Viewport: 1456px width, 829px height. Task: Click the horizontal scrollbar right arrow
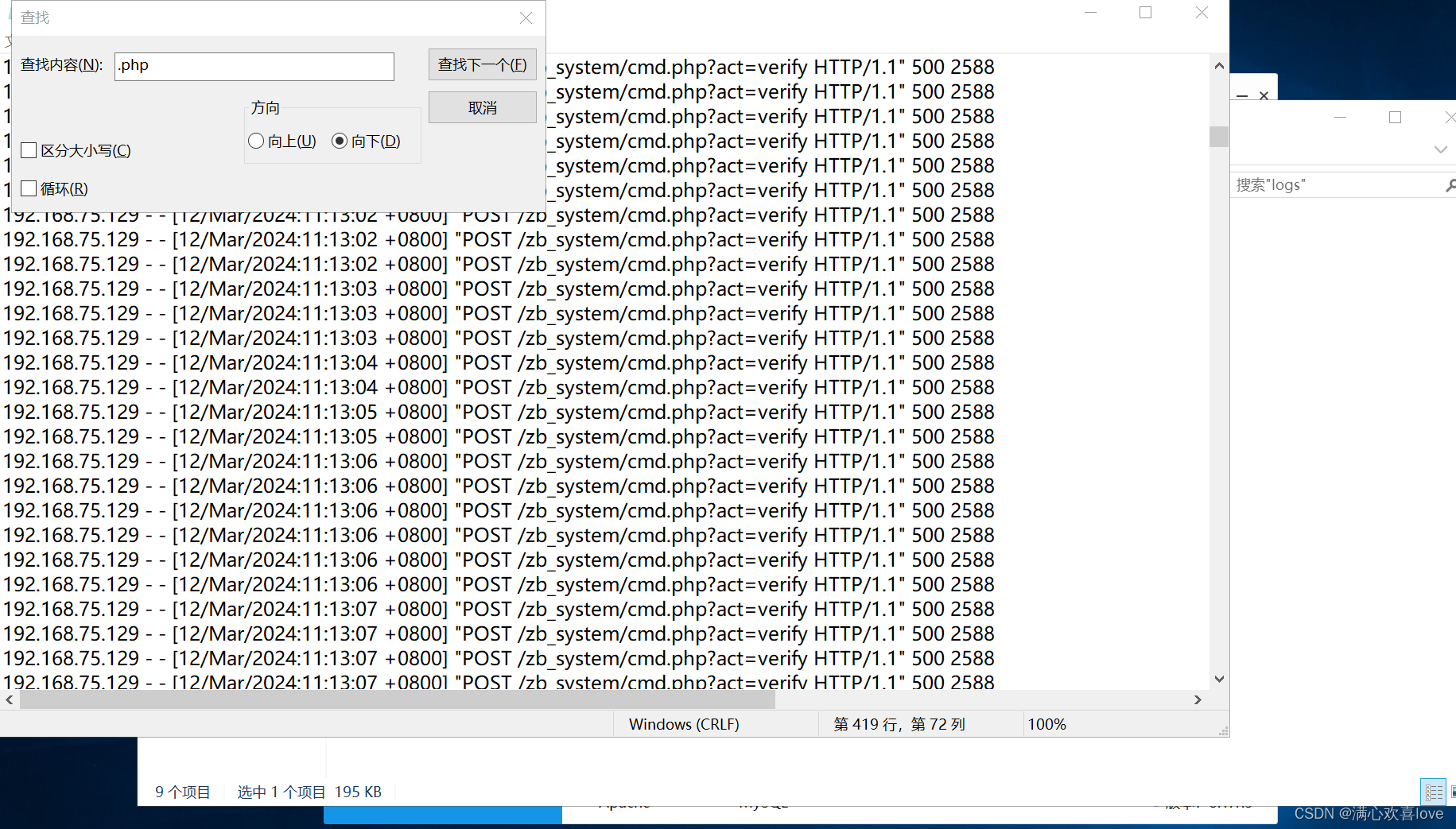1198,699
